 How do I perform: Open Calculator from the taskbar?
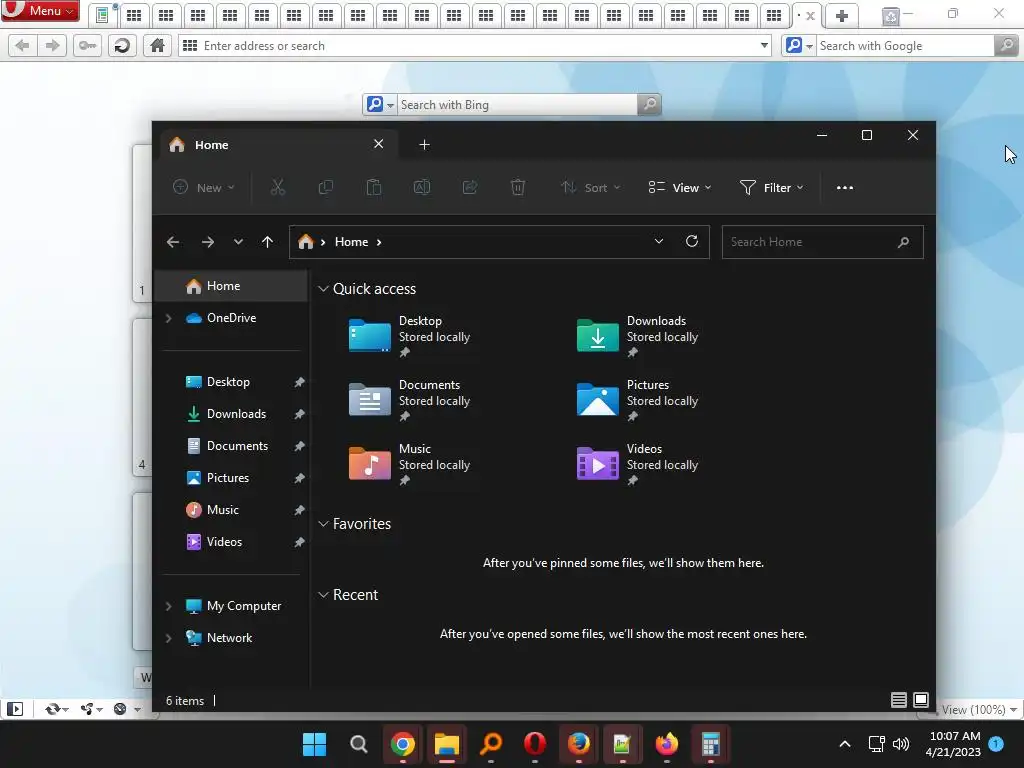[x=711, y=744]
